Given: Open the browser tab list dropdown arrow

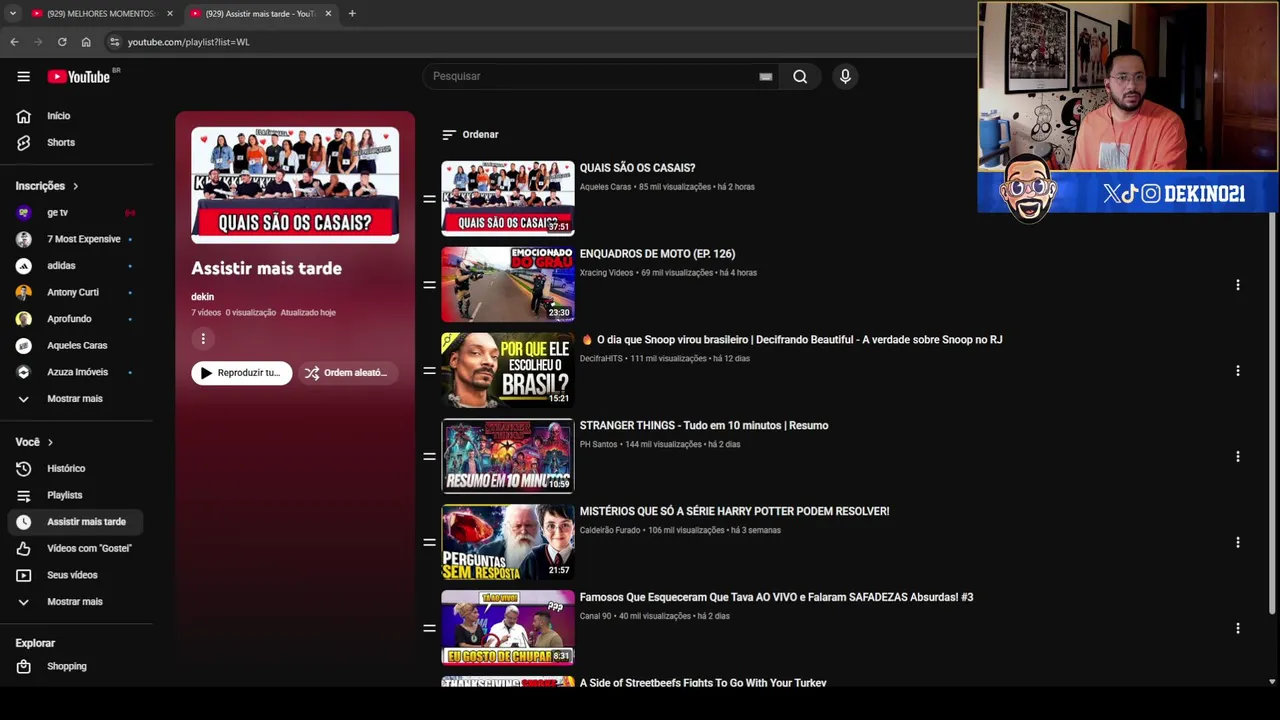Looking at the screenshot, I should click(12, 13).
